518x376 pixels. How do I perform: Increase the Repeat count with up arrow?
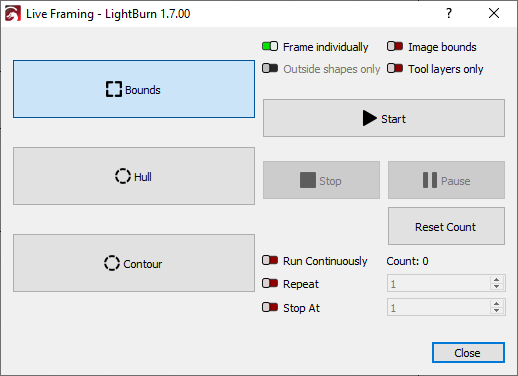click(497, 280)
